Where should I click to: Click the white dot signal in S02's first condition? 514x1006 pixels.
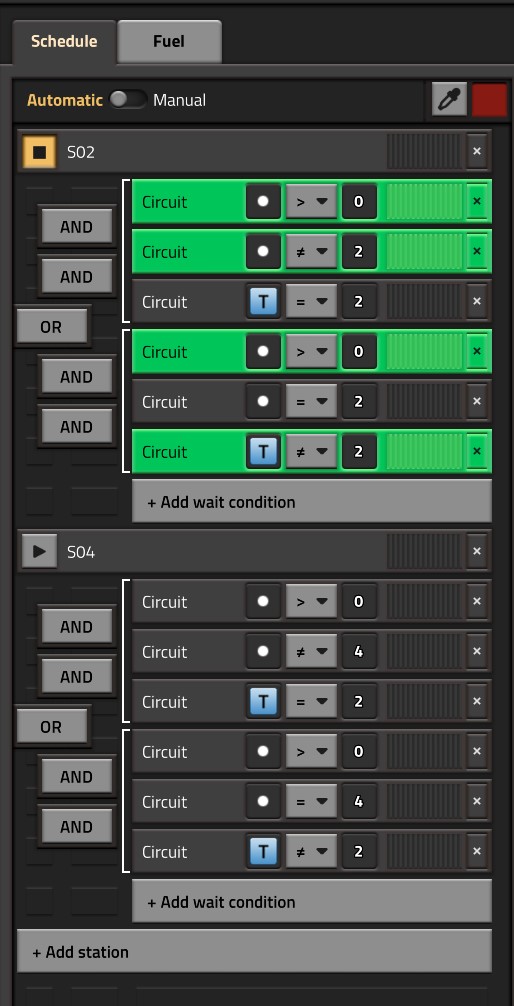tap(263, 201)
